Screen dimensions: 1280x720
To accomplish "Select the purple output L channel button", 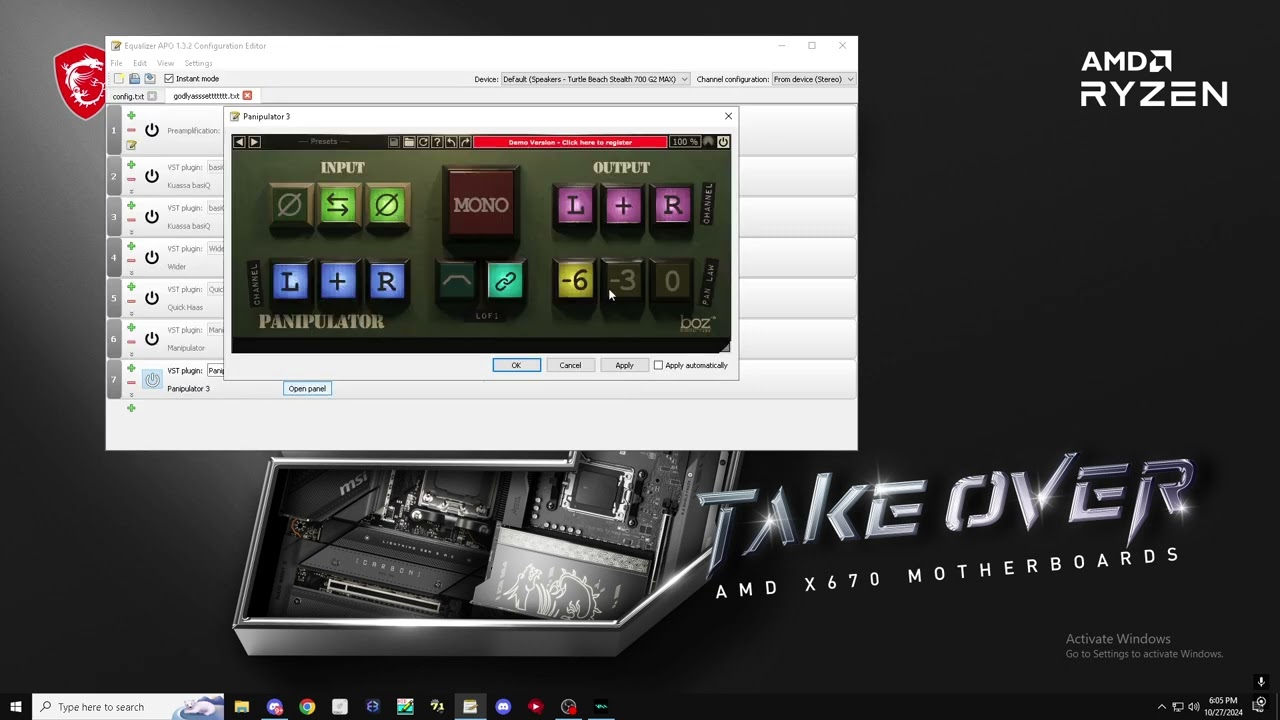I will tap(575, 206).
